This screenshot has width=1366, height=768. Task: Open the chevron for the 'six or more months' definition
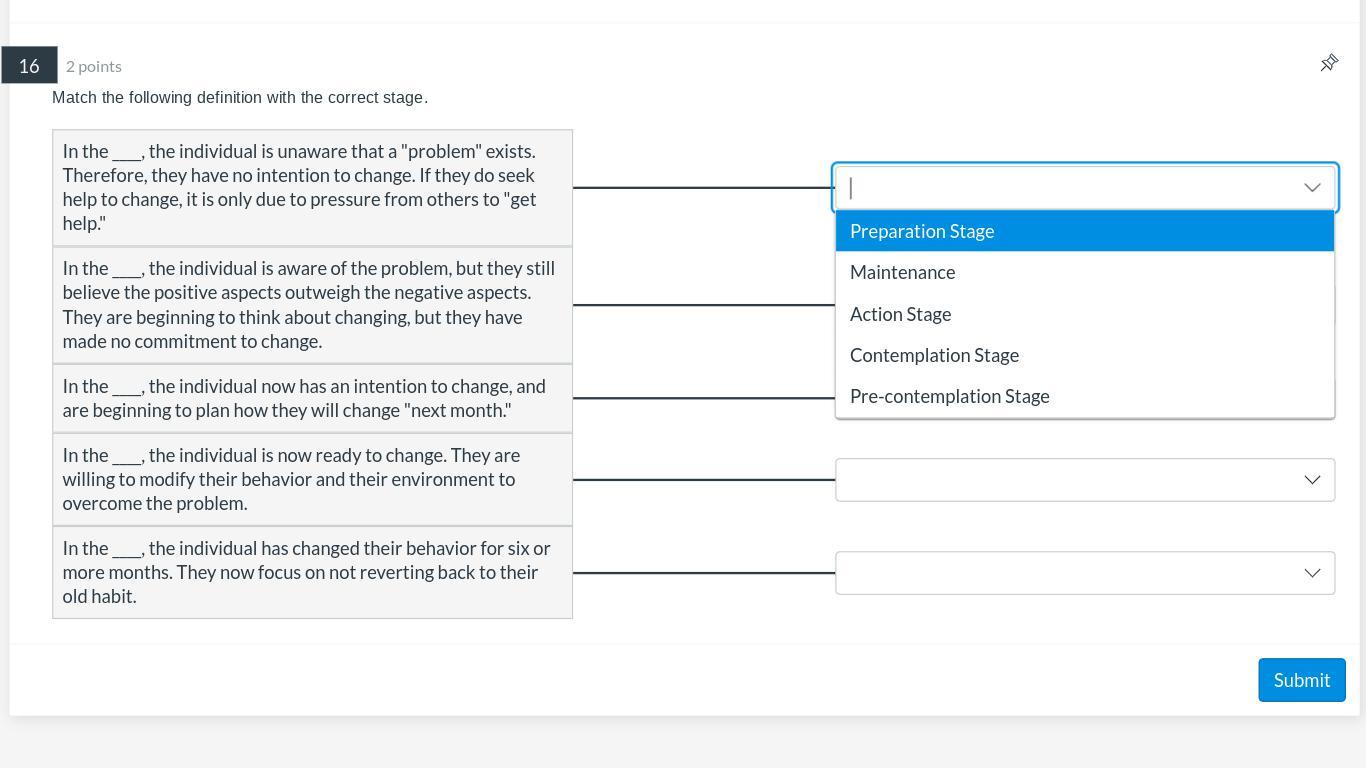(x=1312, y=573)
